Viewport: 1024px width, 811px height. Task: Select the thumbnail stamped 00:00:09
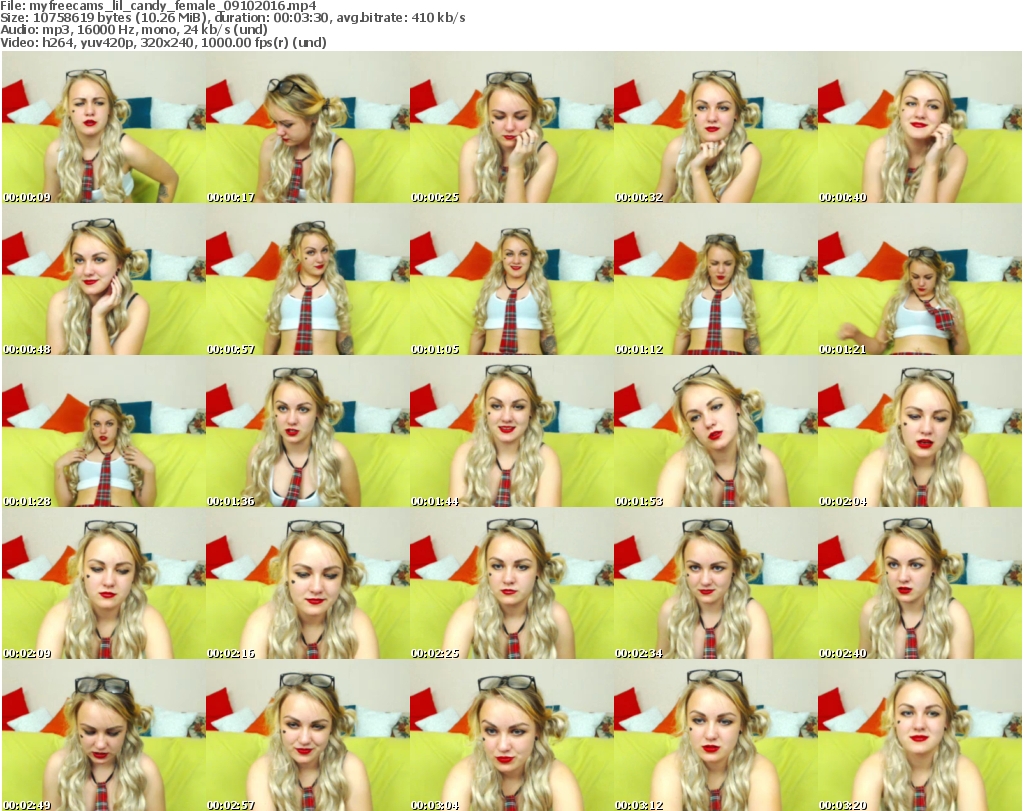104,127
